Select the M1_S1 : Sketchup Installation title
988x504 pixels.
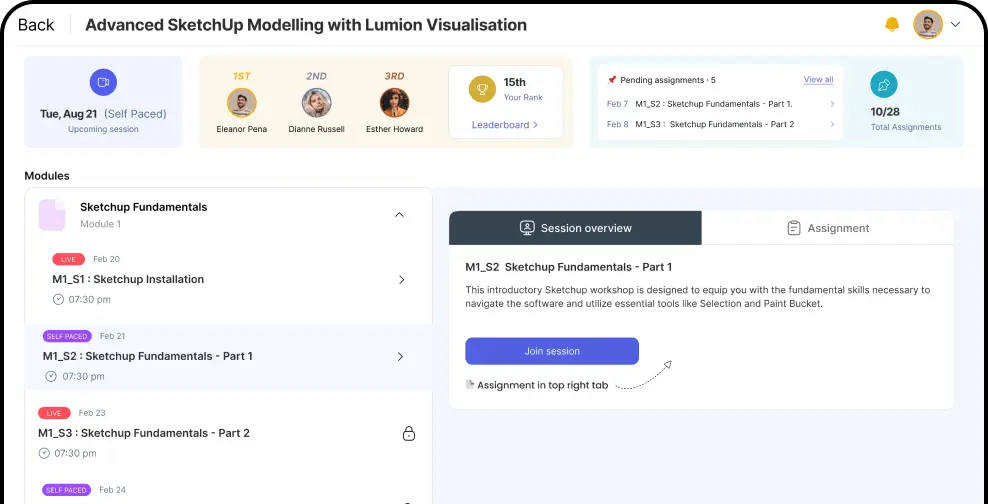click(x=128, y=279)
